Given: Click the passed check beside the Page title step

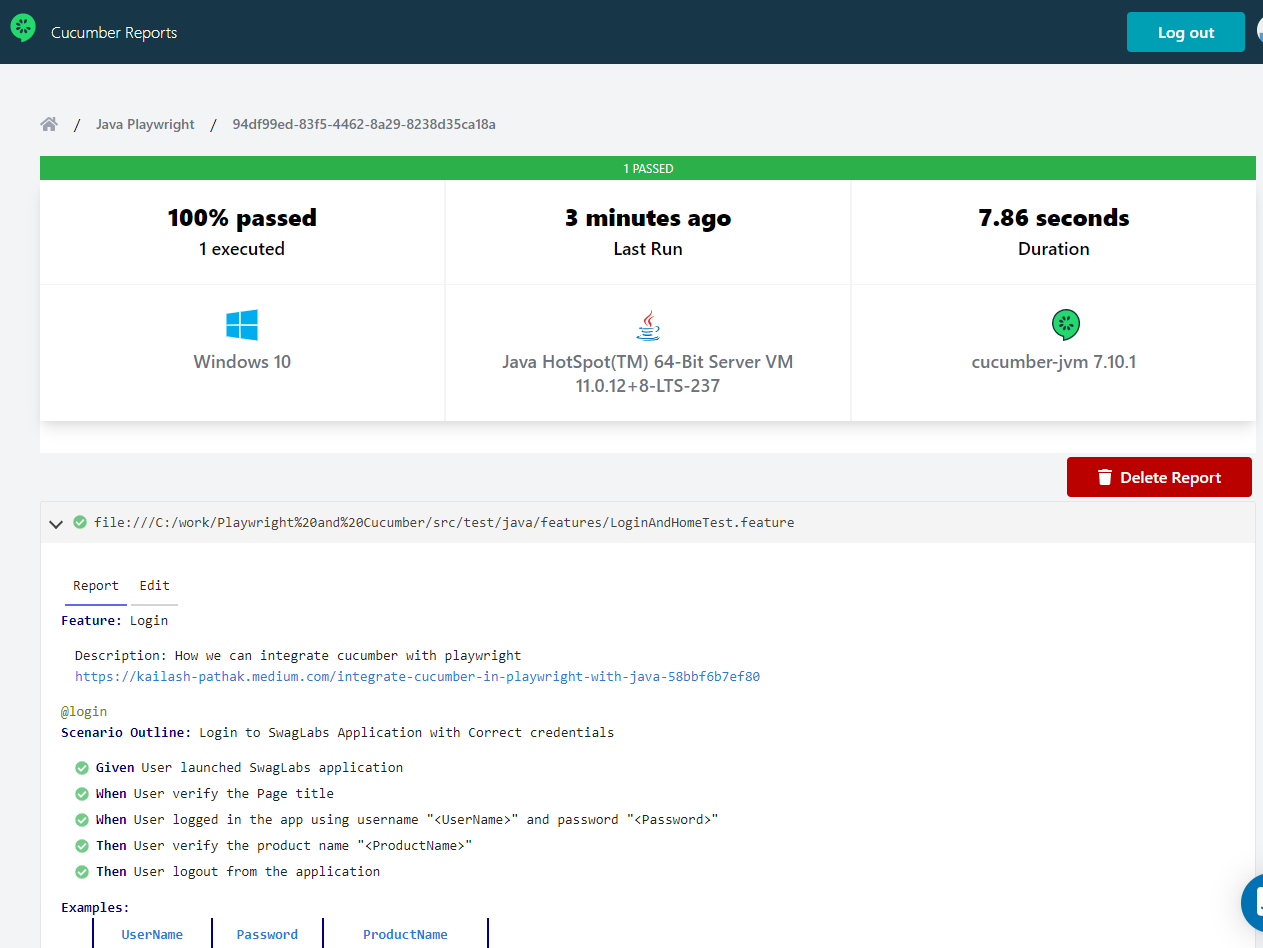Looking at the screenshot, I should pos(82,793).
